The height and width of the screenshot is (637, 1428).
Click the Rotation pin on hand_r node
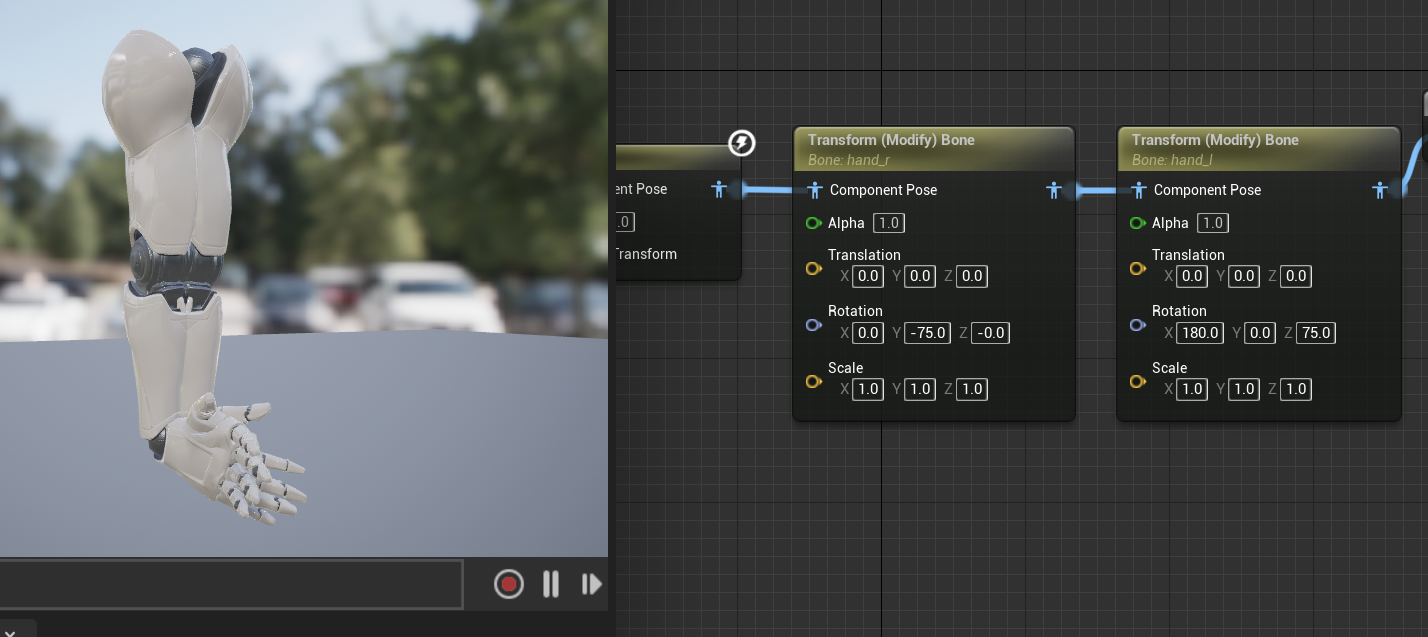[x=813, y=325]
